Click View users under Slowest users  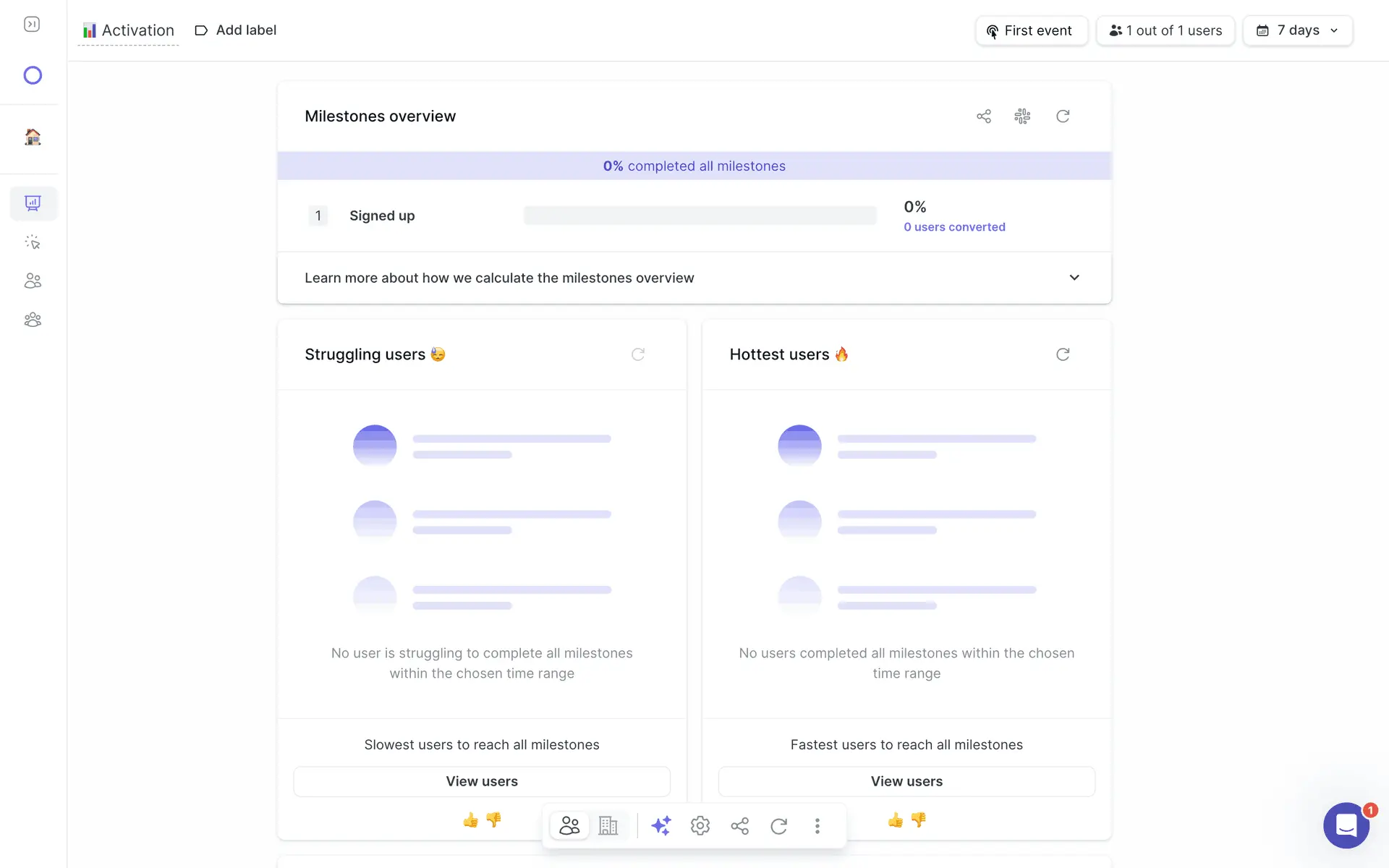click(482, 781)
